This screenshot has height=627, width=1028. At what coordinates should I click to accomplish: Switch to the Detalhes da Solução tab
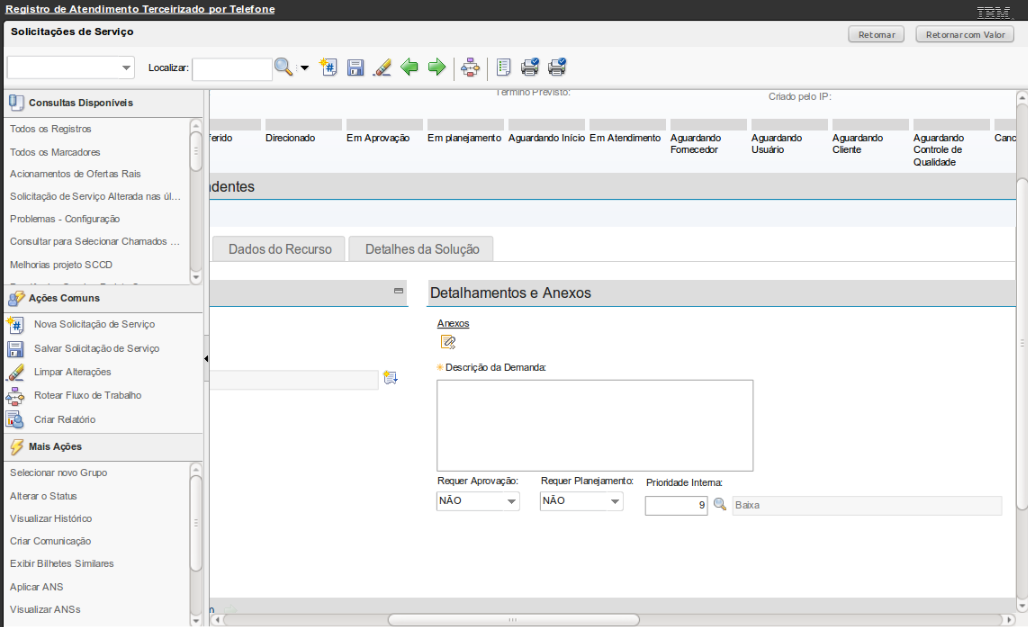pos(422,249)
